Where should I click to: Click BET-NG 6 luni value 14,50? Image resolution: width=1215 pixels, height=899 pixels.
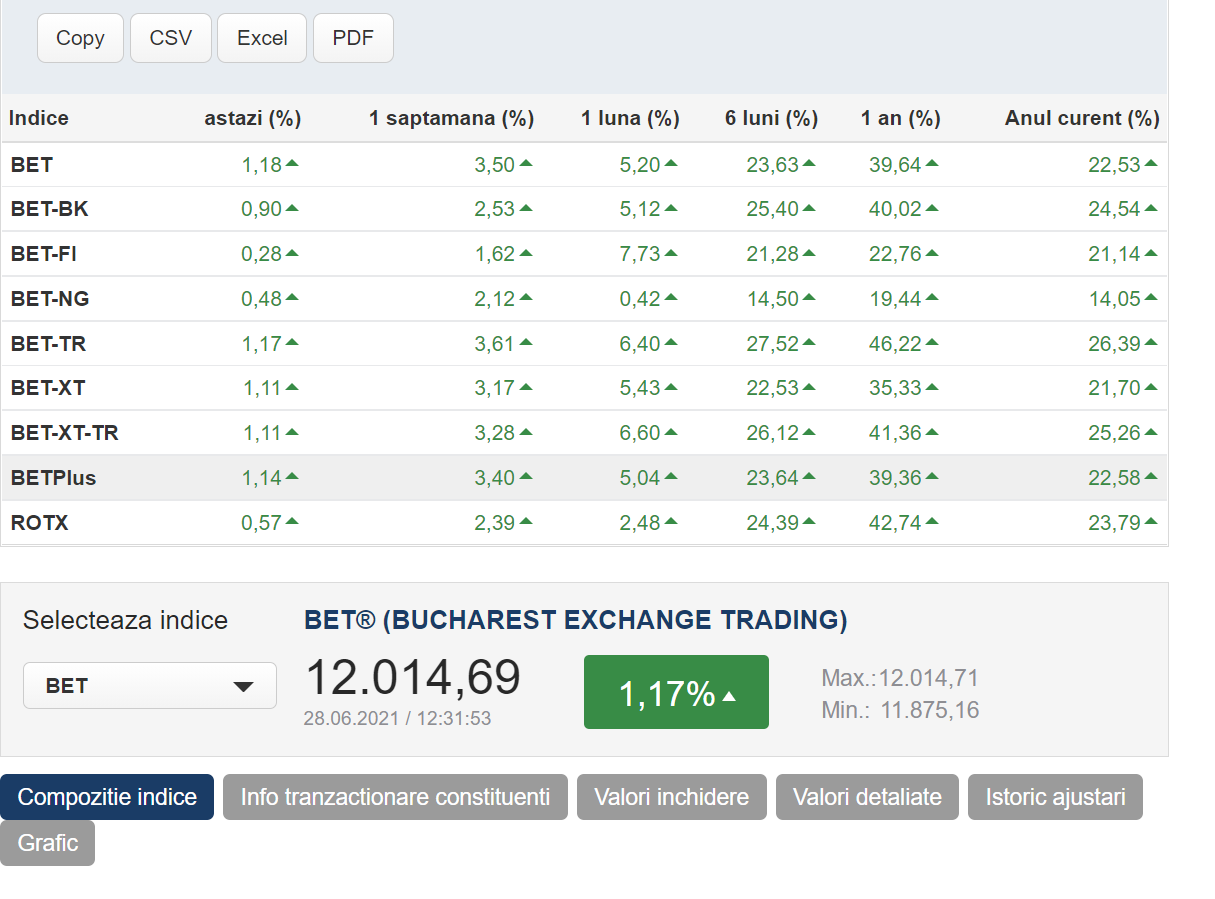click(773, 299)
